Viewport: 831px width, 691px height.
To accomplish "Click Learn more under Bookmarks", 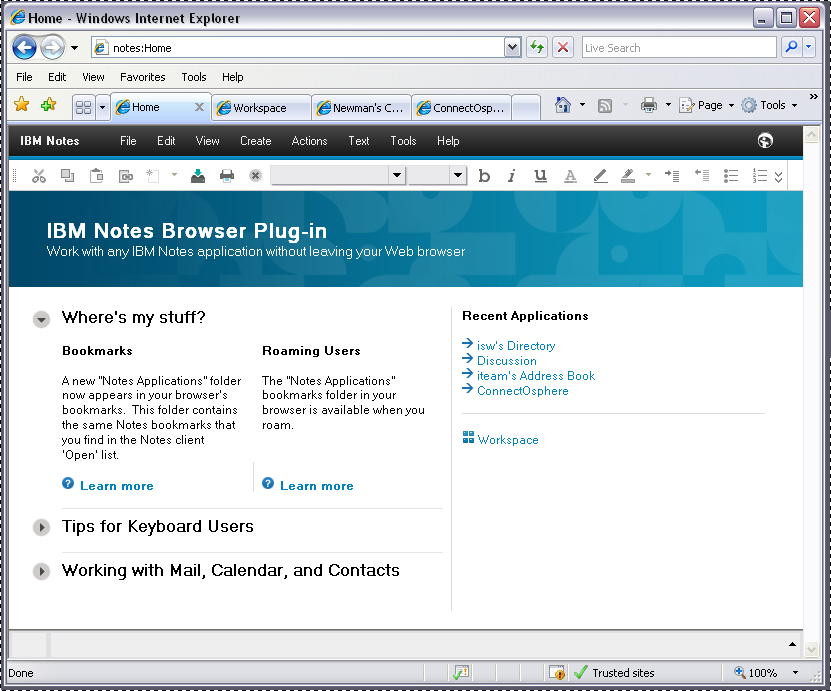I will pyautogui.click(x=116, y=486).
